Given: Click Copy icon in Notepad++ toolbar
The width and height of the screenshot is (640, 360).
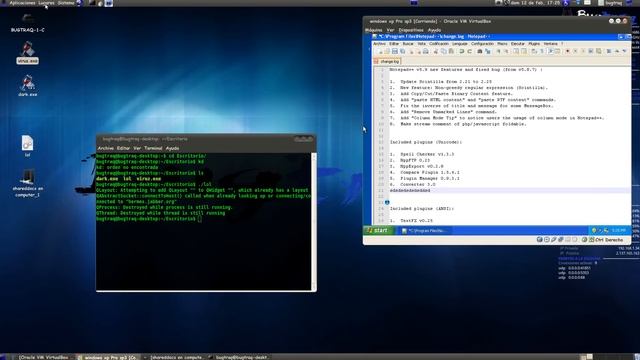Looking at the screenshot, I should 444,51.
